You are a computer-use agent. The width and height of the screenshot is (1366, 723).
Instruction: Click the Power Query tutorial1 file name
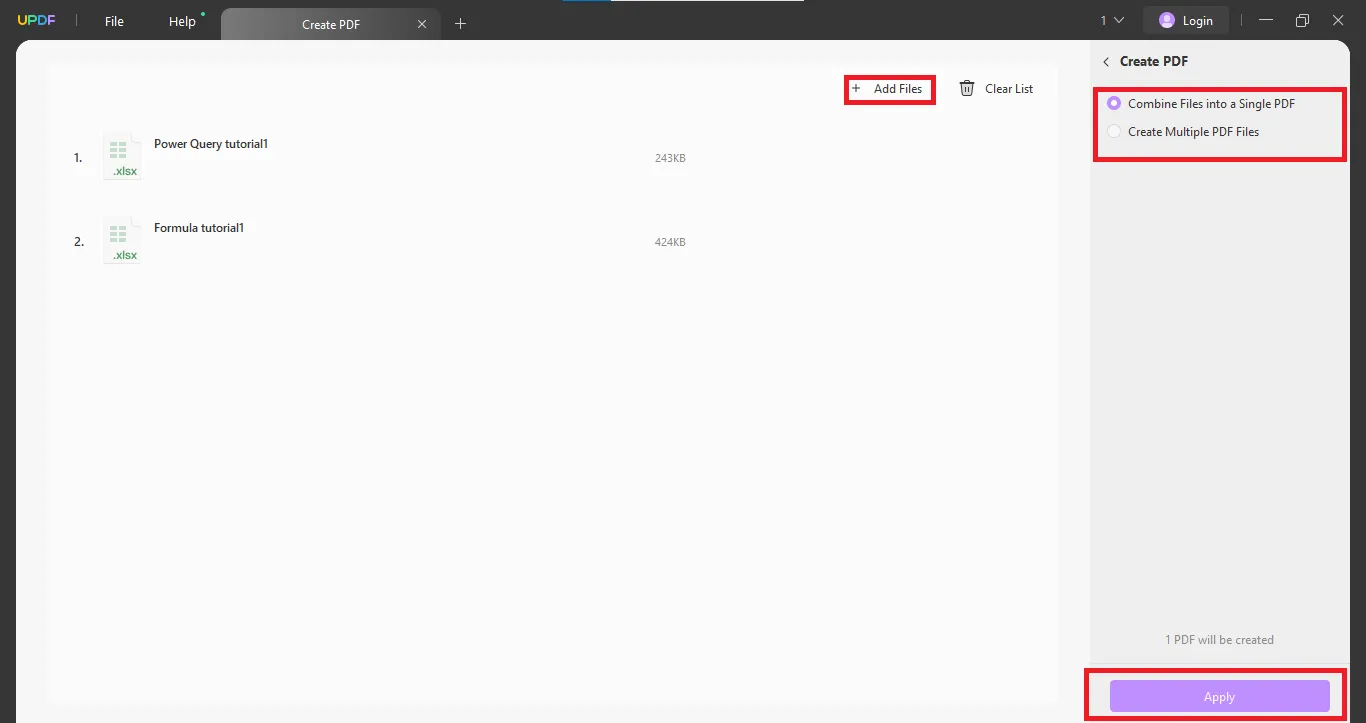click(x=211, y=143)
